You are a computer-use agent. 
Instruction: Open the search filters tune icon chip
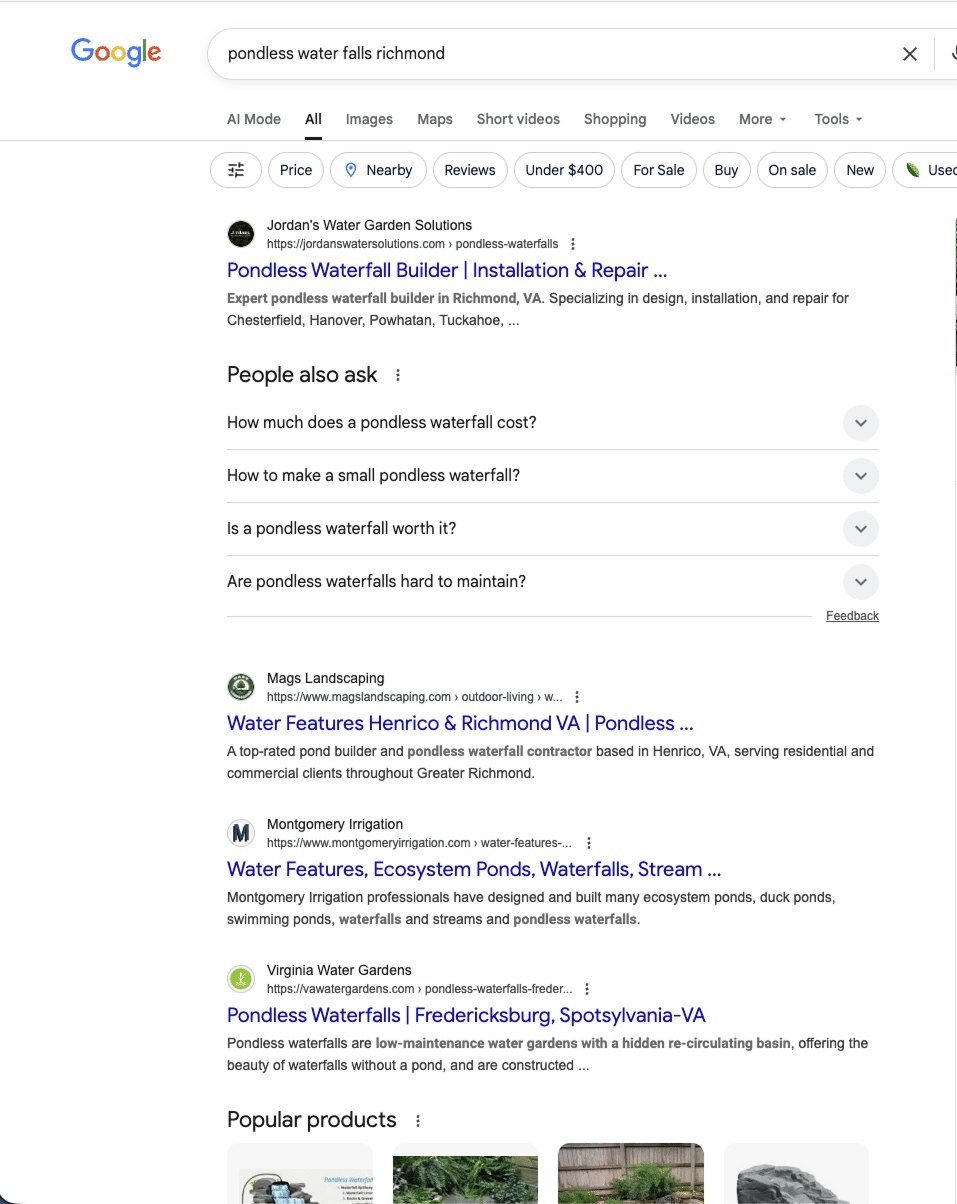pos(236,170)
